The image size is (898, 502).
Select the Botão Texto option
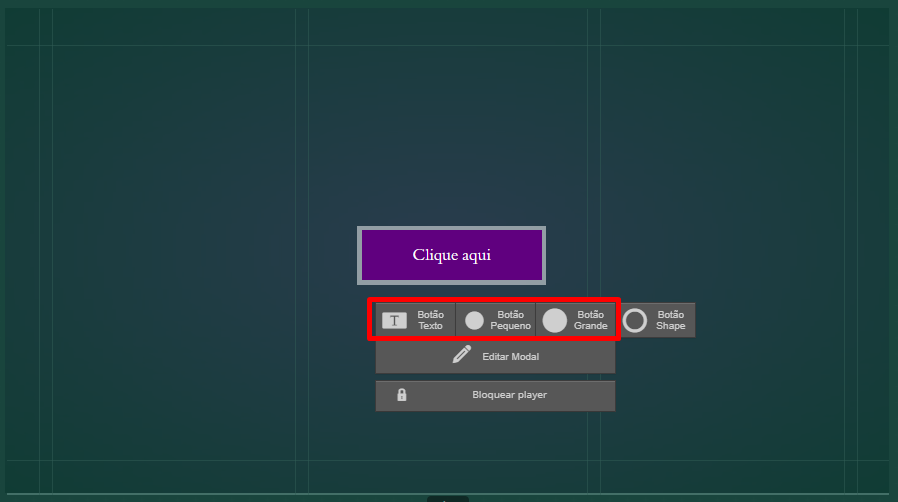point(415,320)
